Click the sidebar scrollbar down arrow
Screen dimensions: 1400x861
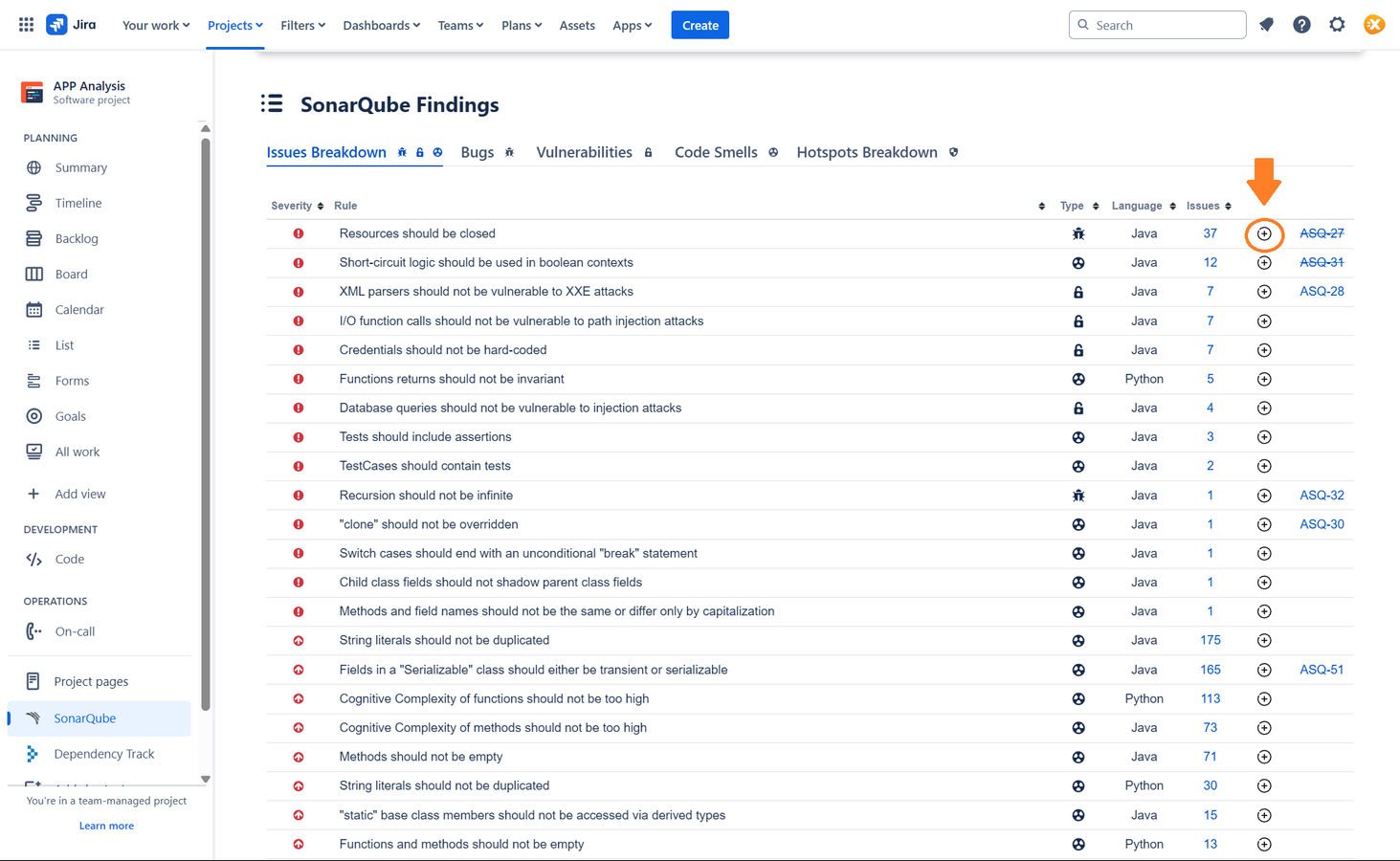click(205, 779)
